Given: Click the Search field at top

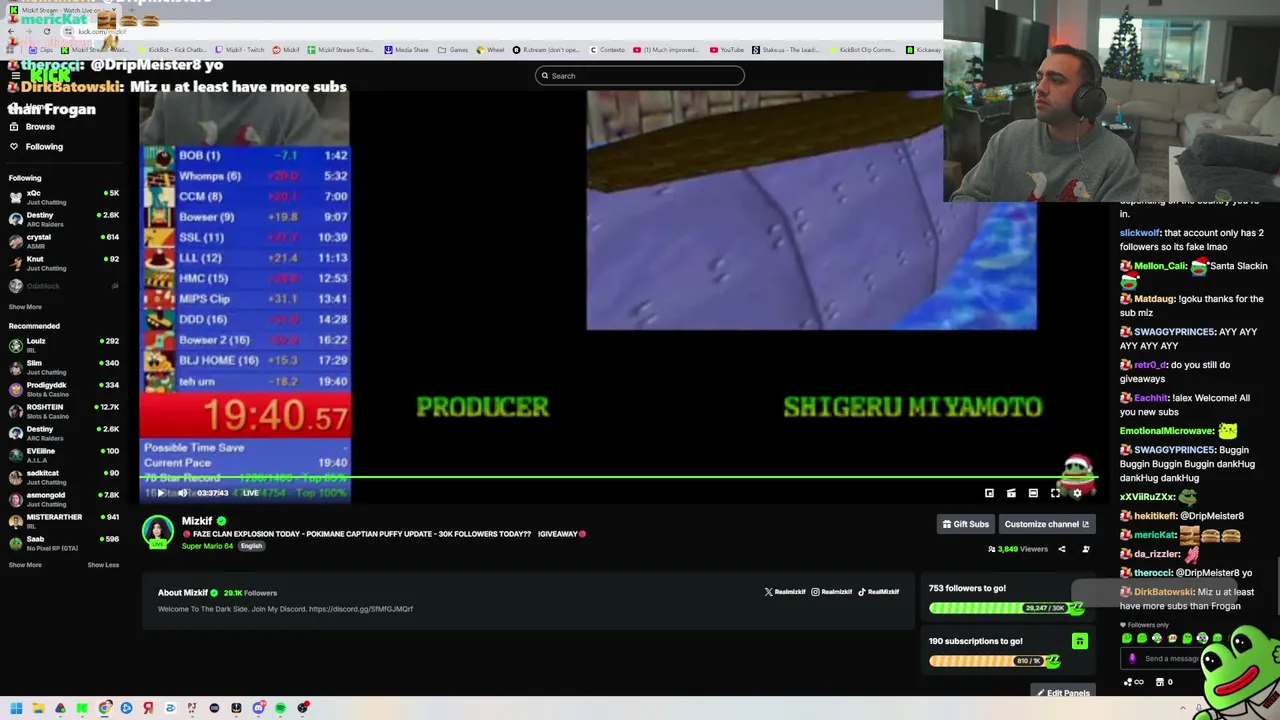Looking at the screenshot, I should pos(640,76).
